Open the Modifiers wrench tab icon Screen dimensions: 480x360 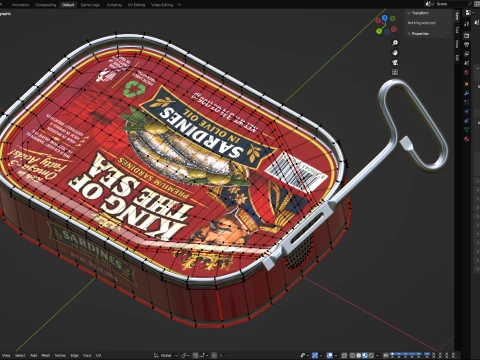pyautogui.click(x=467, y=93)
